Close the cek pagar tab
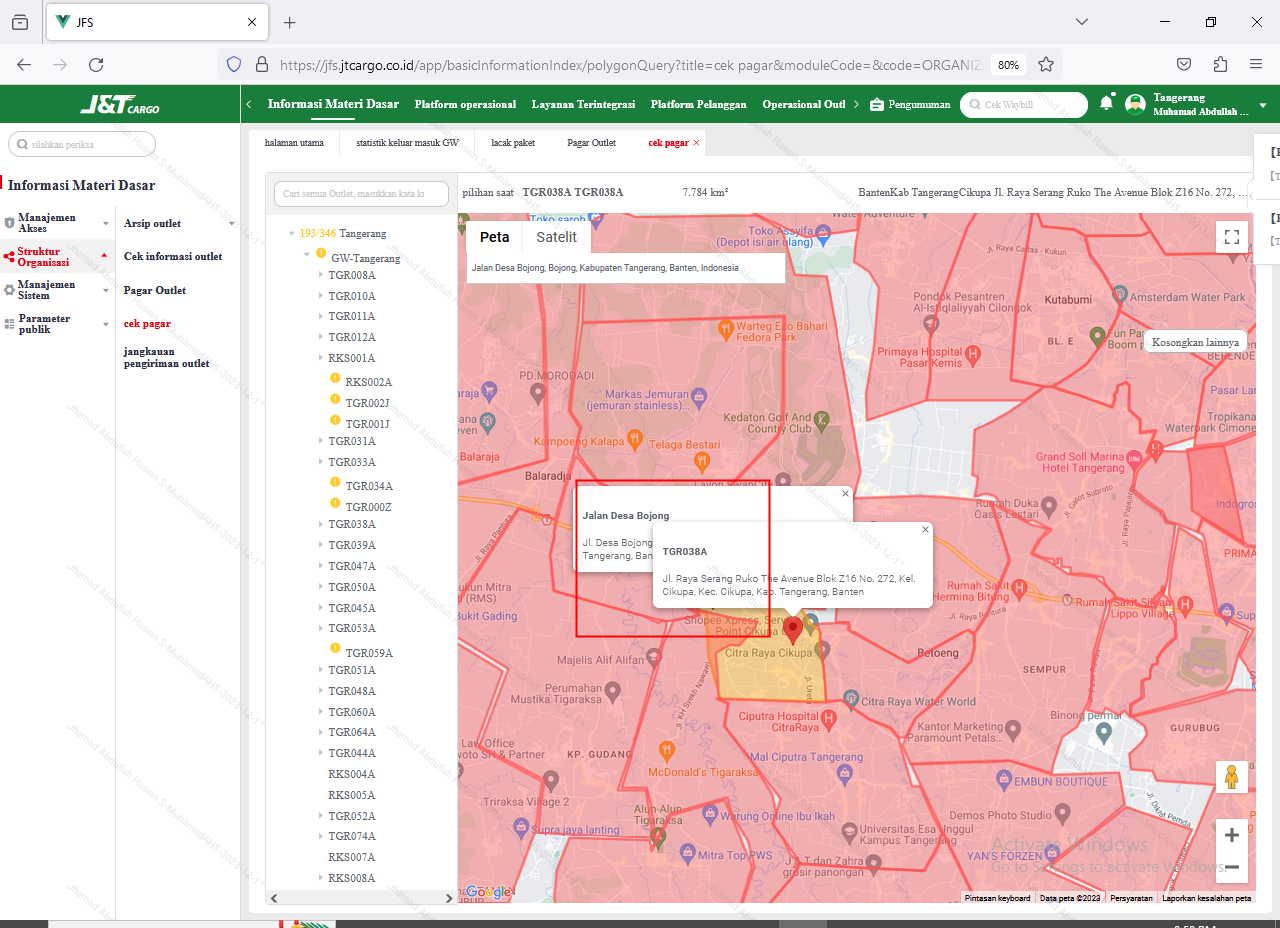The width and height of the screenshot is (1280, 928). (697, 143)
